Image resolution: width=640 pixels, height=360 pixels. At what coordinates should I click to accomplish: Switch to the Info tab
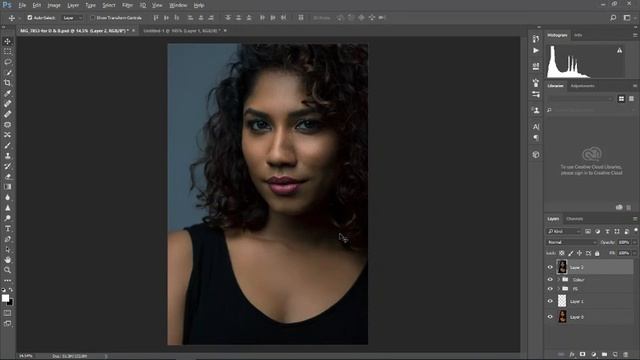[x=578, y=36]
